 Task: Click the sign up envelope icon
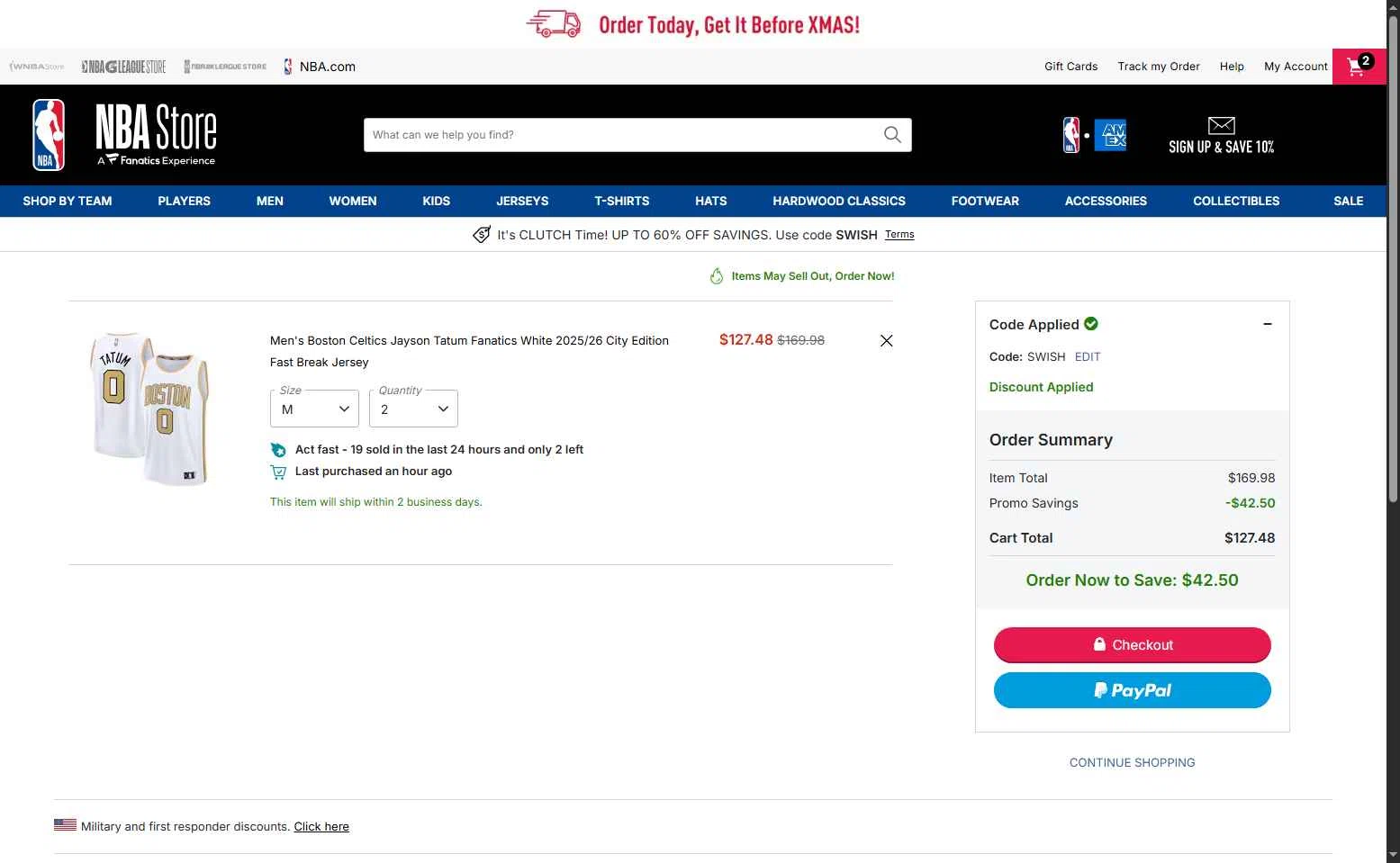1221,125
